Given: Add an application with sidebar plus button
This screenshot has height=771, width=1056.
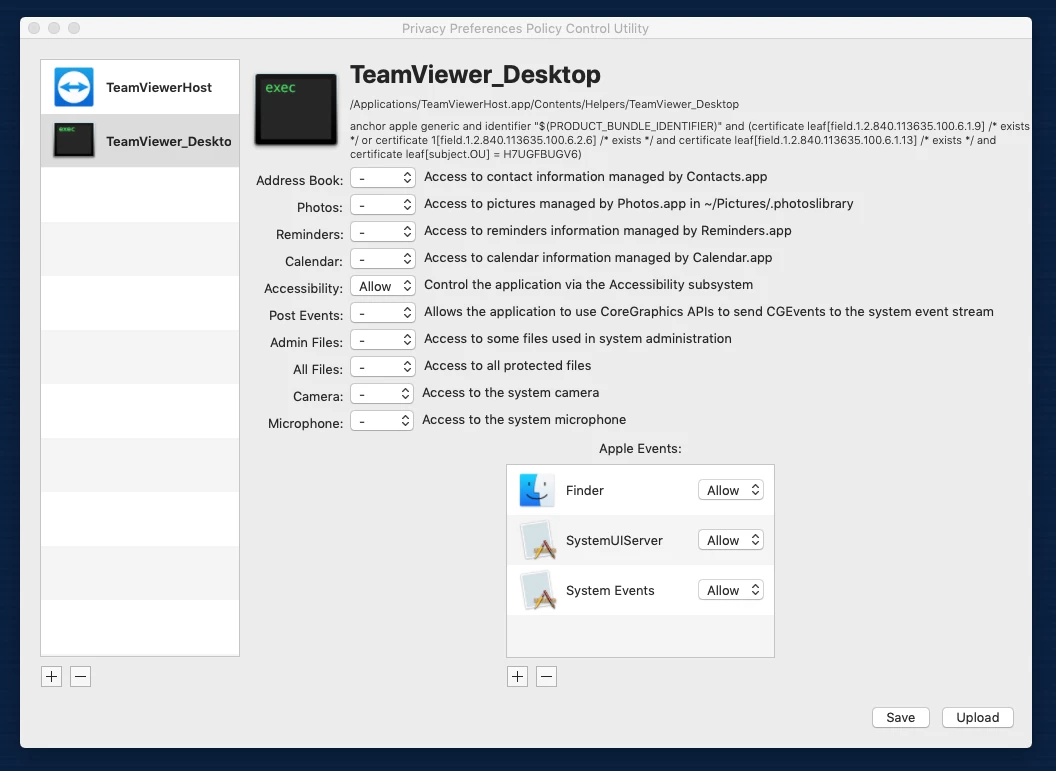Looking at the screenshot, I should tap(51, 676).
